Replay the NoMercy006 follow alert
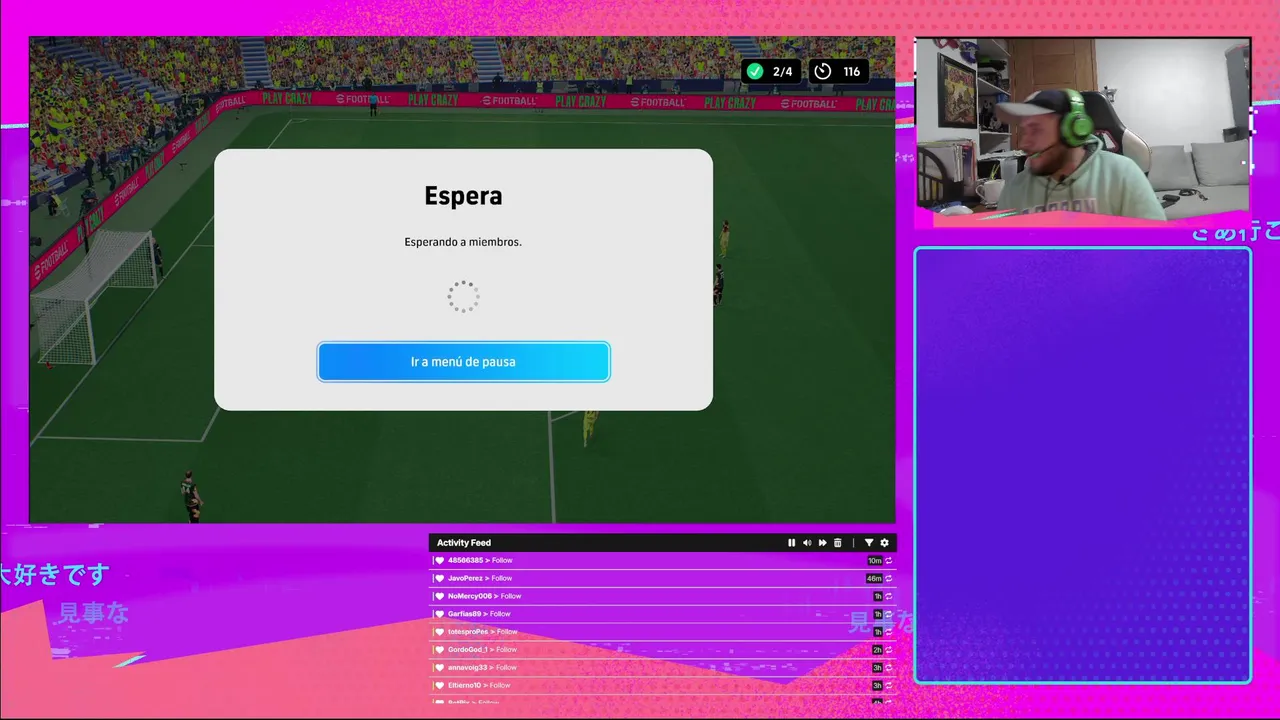 click(888, 597)
